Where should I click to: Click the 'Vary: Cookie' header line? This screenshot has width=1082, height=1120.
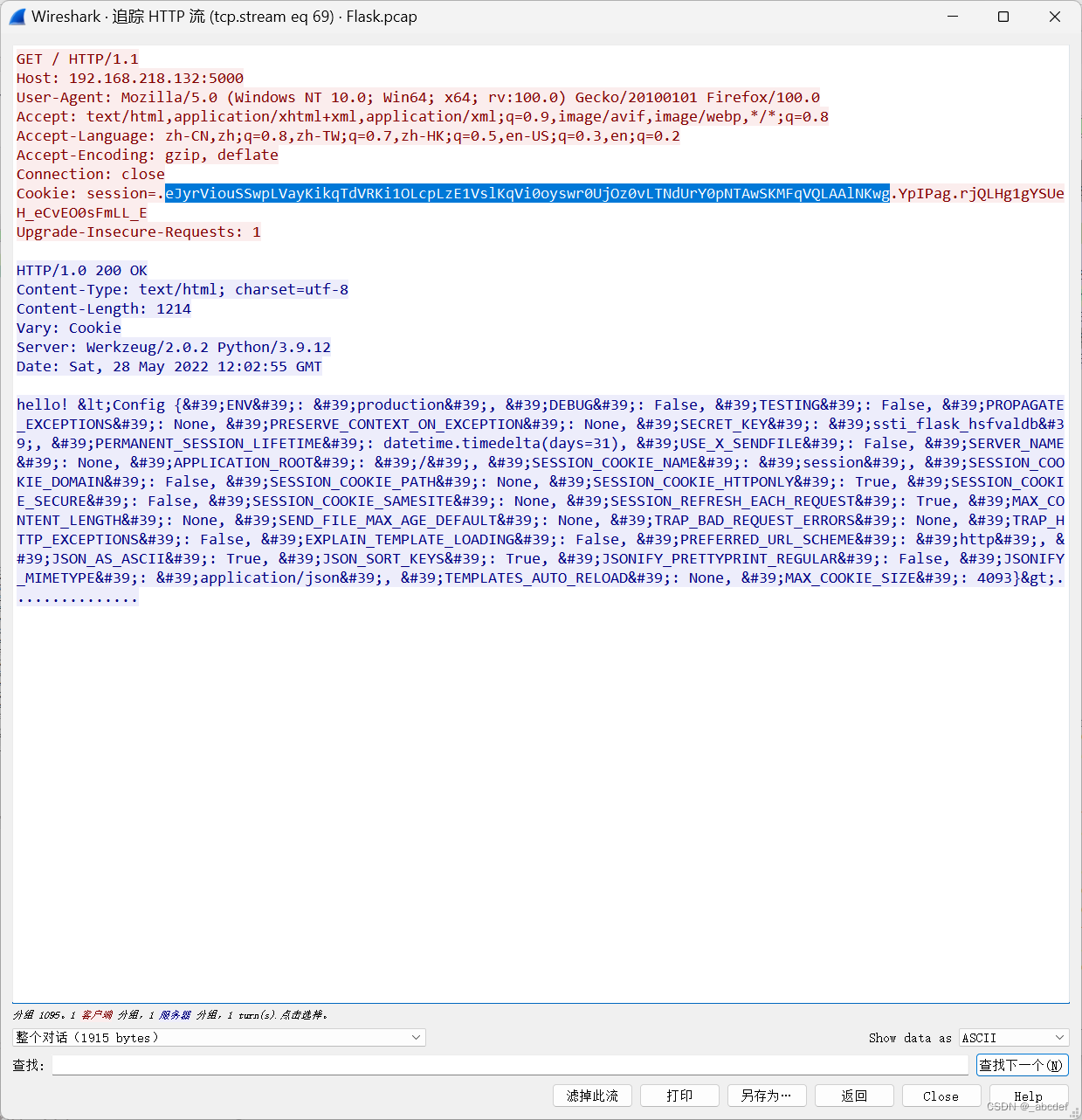tap(69, 328)
